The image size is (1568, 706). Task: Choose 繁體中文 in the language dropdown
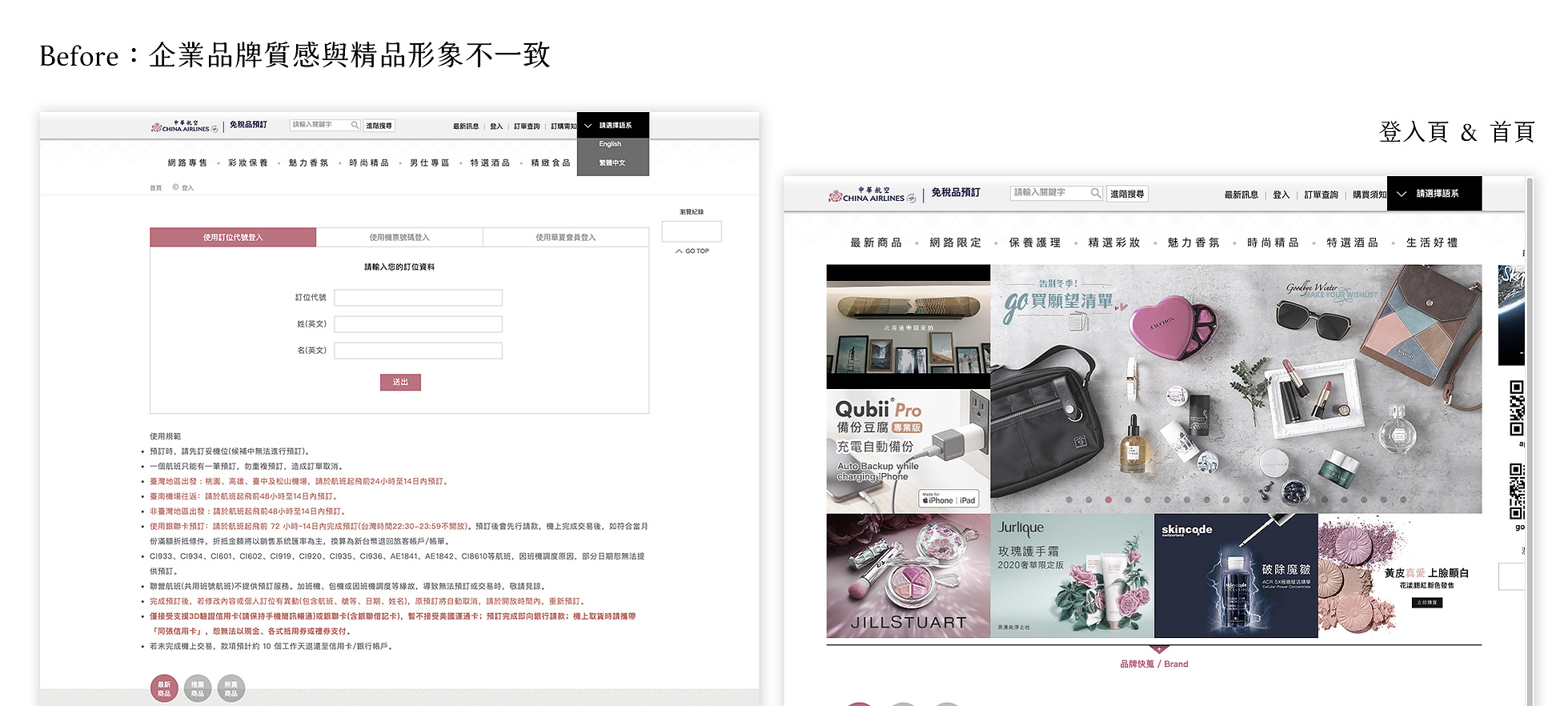[612, 163]
